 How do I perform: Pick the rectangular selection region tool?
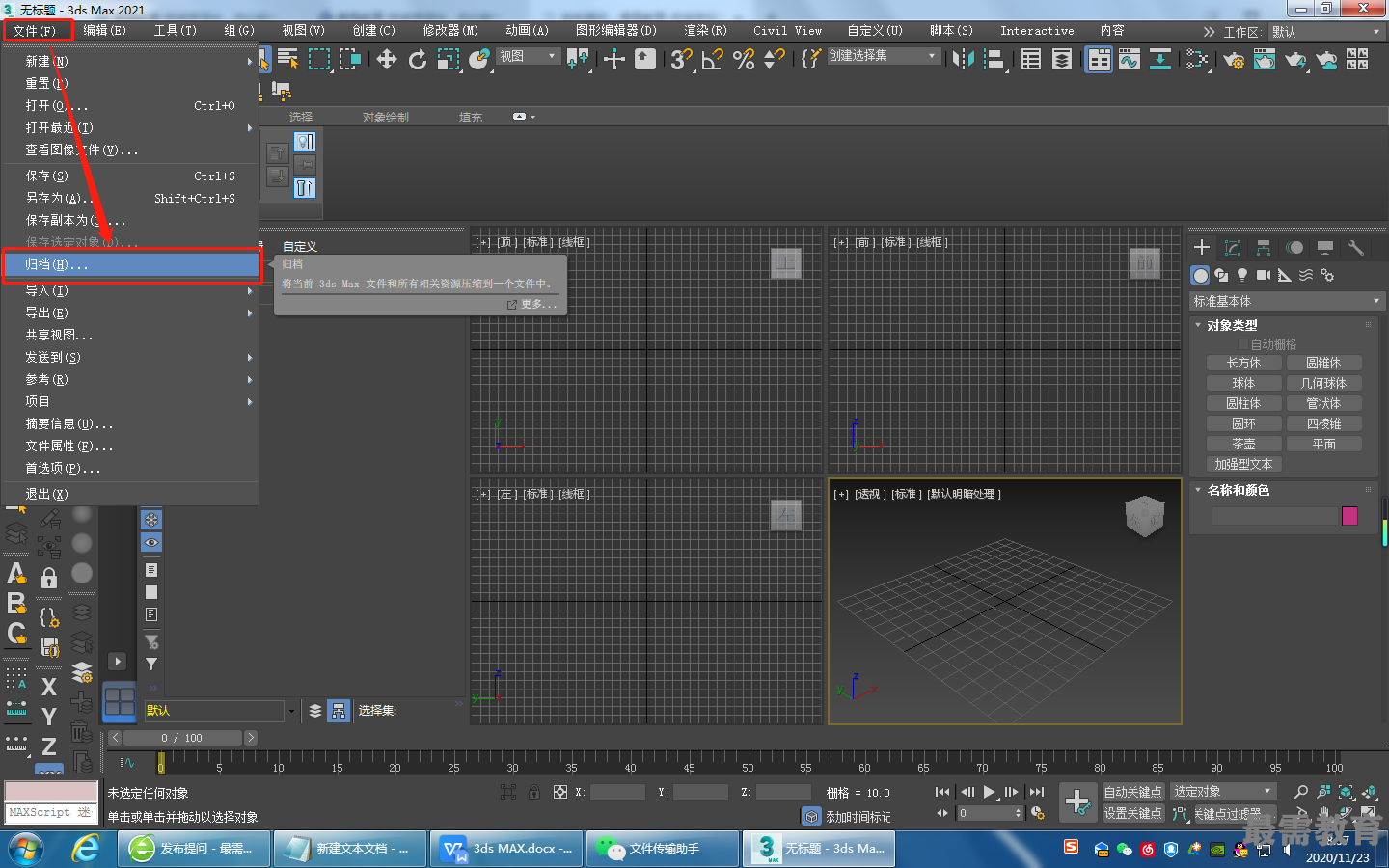(319, 60)
